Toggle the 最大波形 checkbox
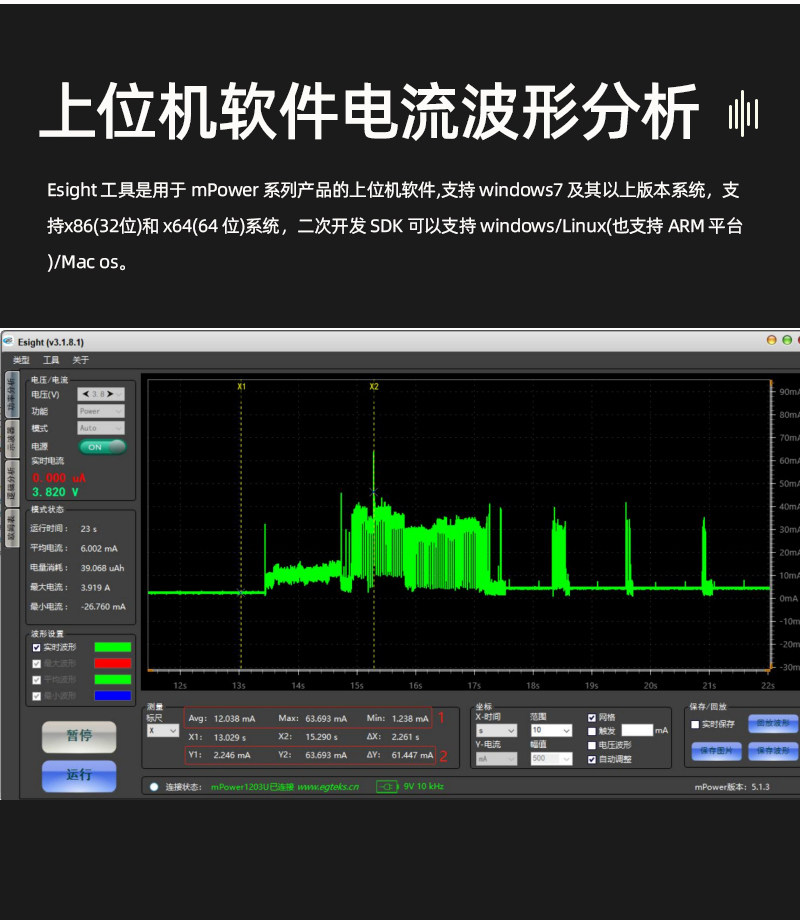Viewport: 800px width, 920px height. click(x=36, y=664)
